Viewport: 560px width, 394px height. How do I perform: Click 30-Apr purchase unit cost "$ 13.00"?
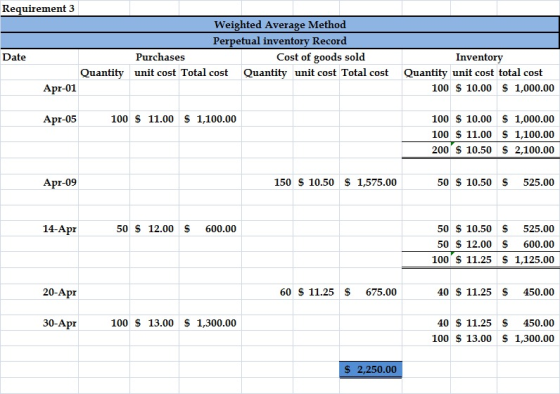click(x=154, y=323)
